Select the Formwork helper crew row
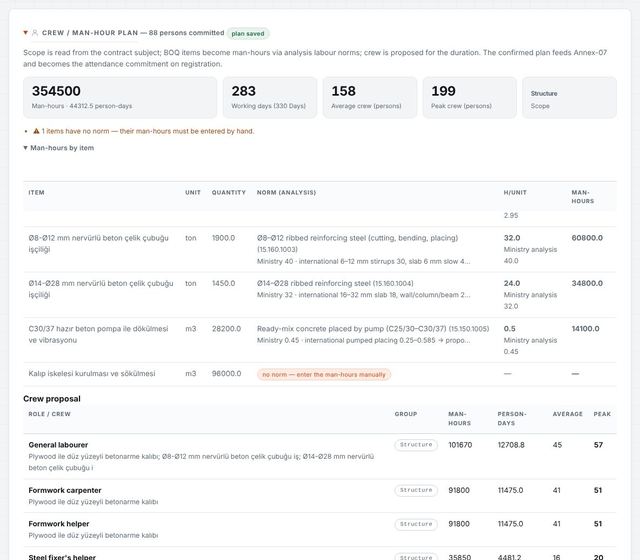Image resolution: width=640 pixels, height=560 pixels. coord(320,530)
